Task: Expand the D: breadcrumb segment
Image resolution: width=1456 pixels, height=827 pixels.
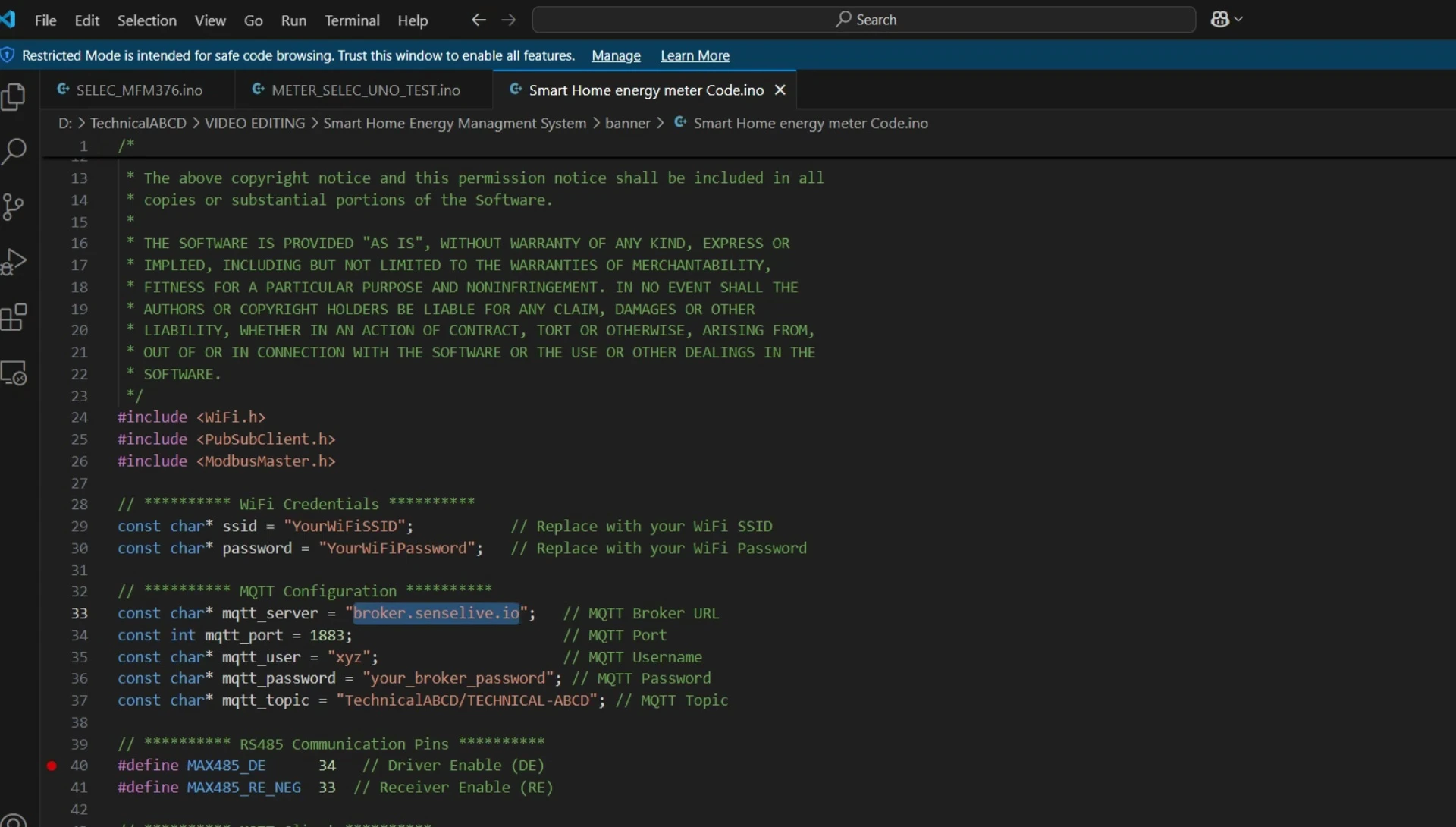Action: (65, 123)
